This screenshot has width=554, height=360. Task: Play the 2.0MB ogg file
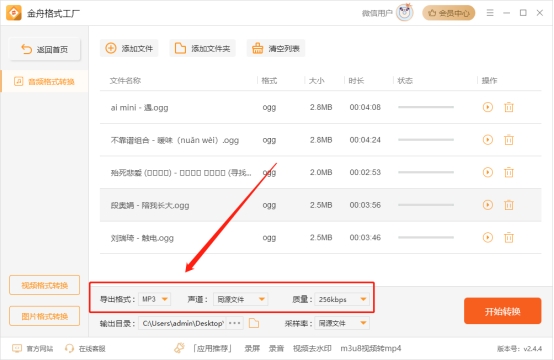point(488,172)
